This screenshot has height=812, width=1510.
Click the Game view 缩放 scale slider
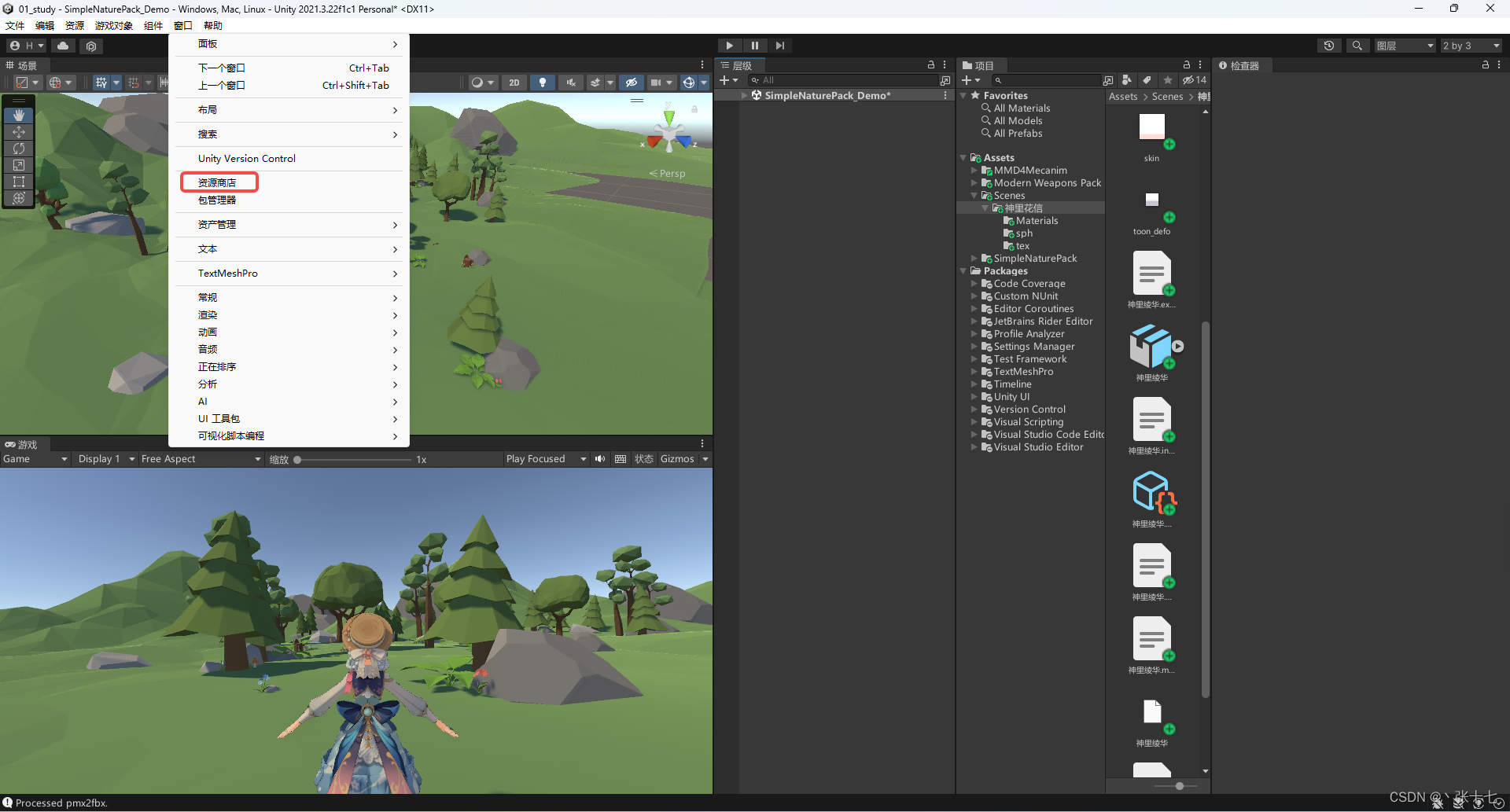(353, 460)
